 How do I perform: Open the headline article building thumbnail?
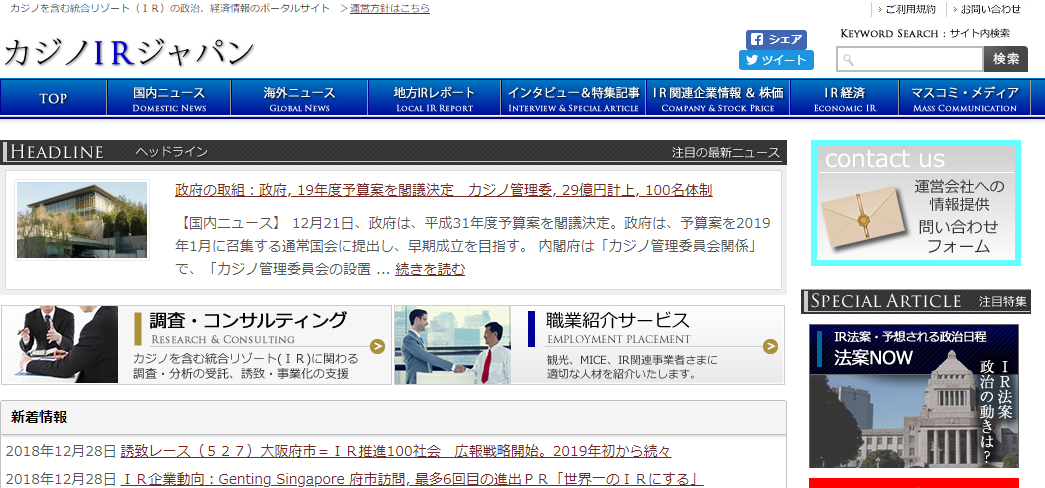82,220
